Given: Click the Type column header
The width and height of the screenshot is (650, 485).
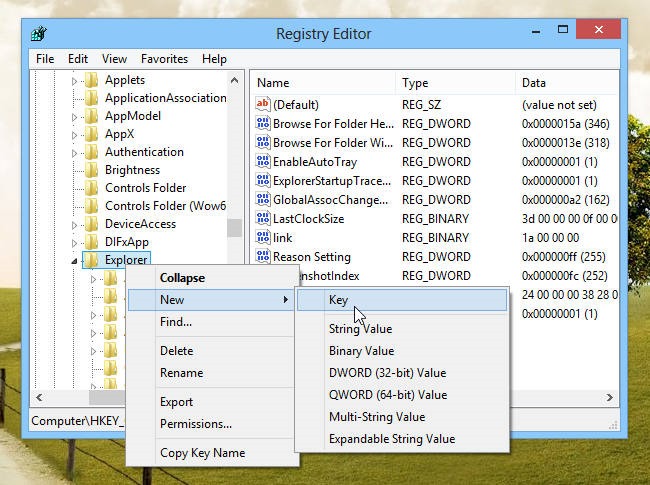Looking at the screenshot, I should tap(455, 83).
